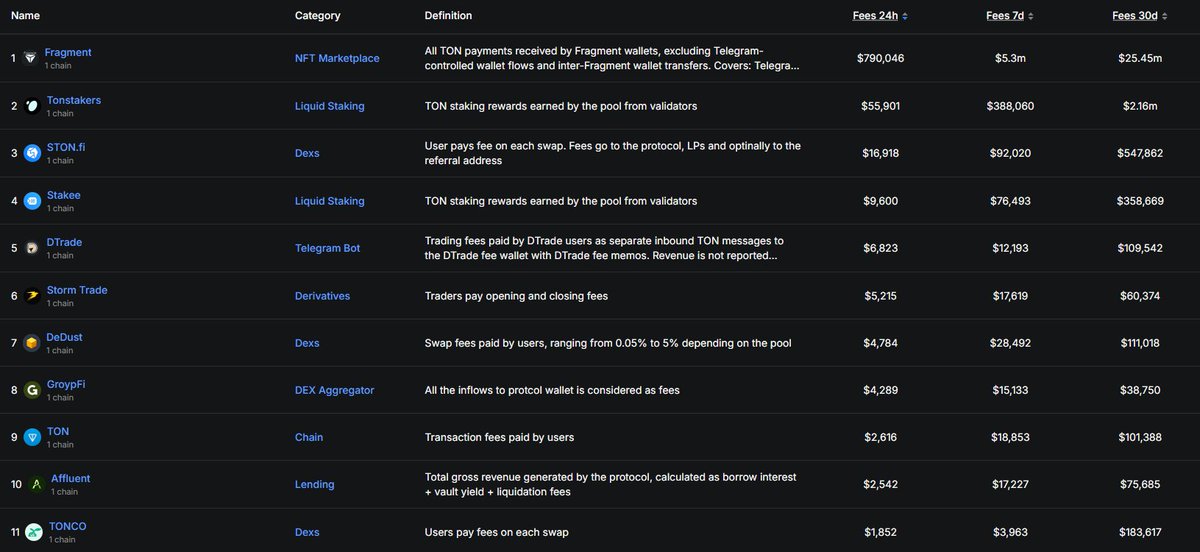Click Fragment's $25.45m 30d fees value
This screenshot has width=1200, height=552.
point(1140,58)
